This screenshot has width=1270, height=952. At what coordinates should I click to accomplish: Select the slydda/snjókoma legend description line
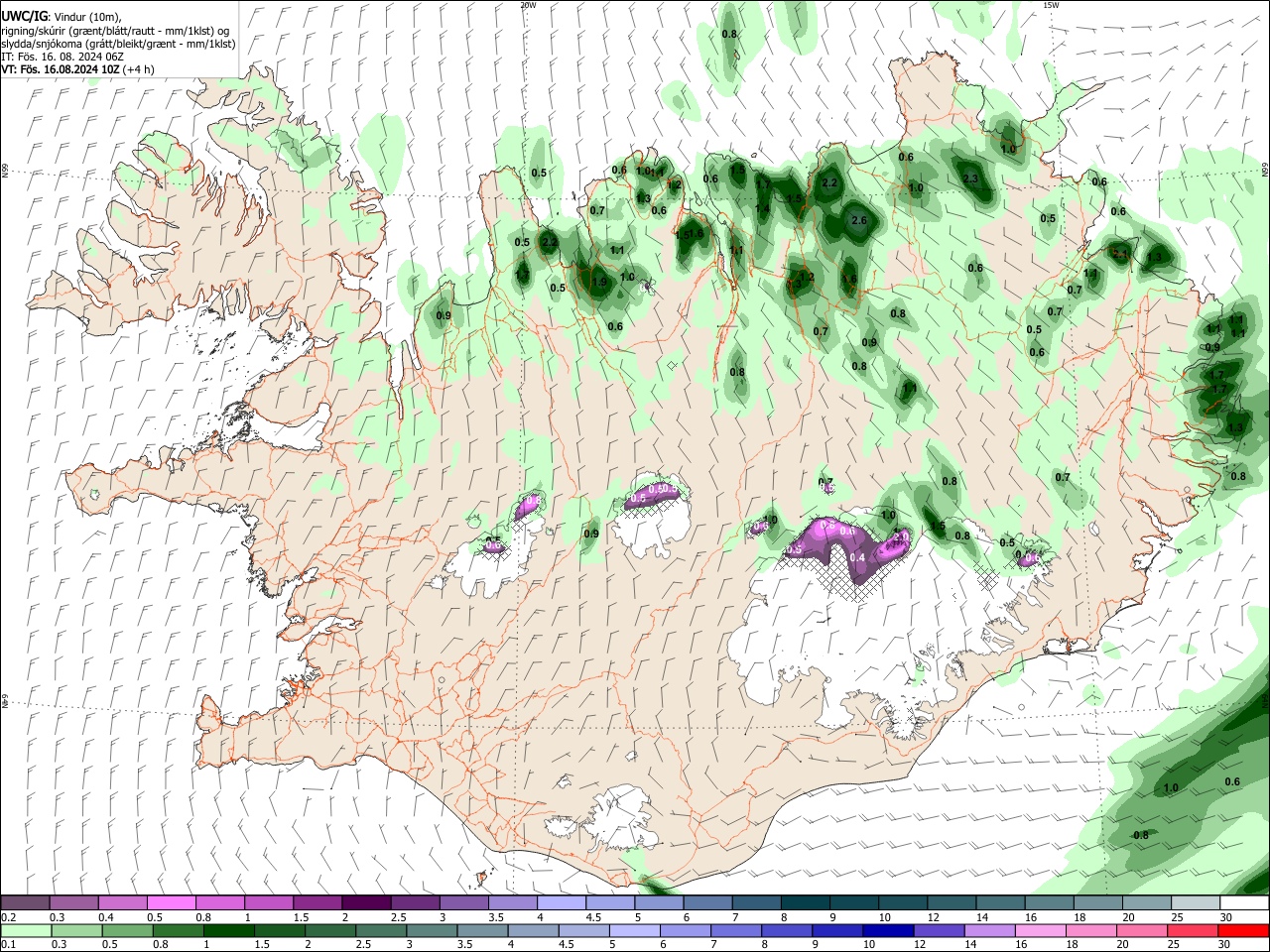tap(118, 44)
